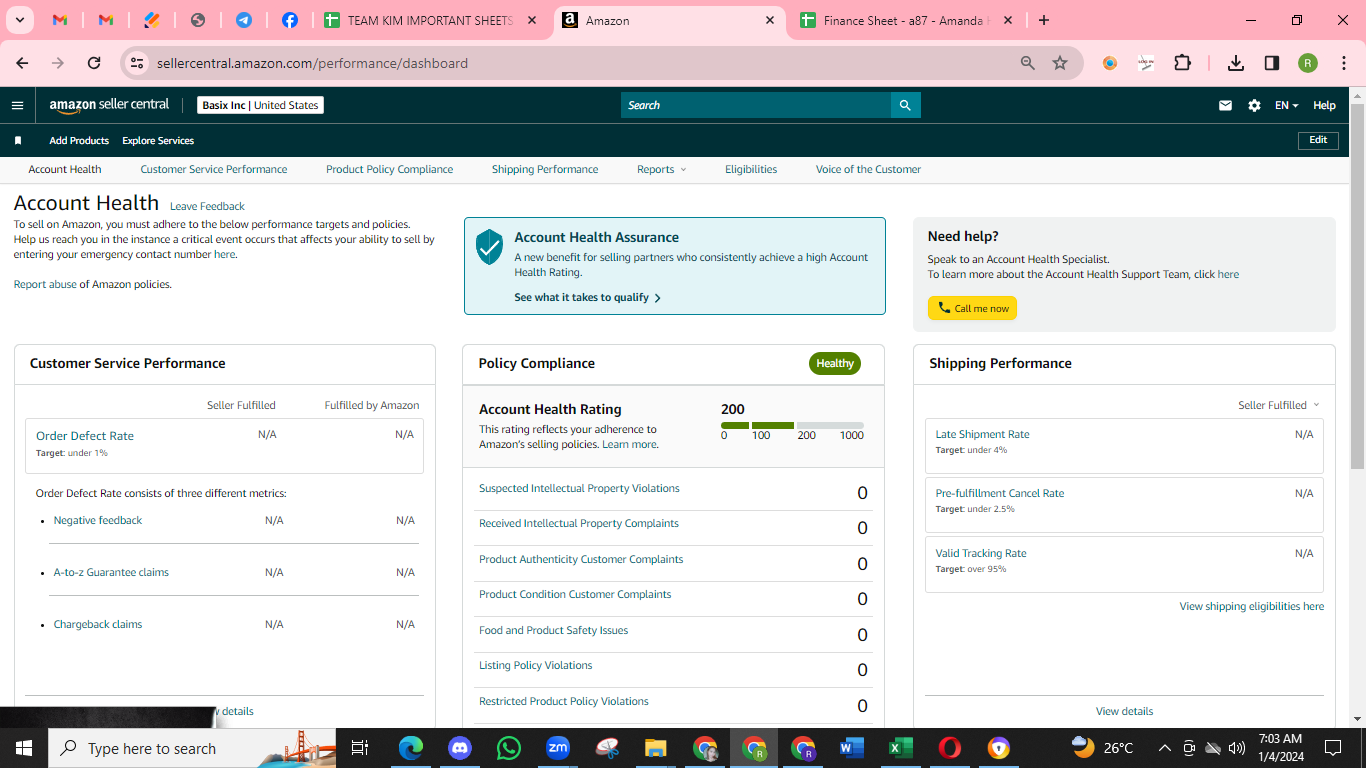Click the browser address bar URL
The image size is (1366, 768).
pos(312,63)
